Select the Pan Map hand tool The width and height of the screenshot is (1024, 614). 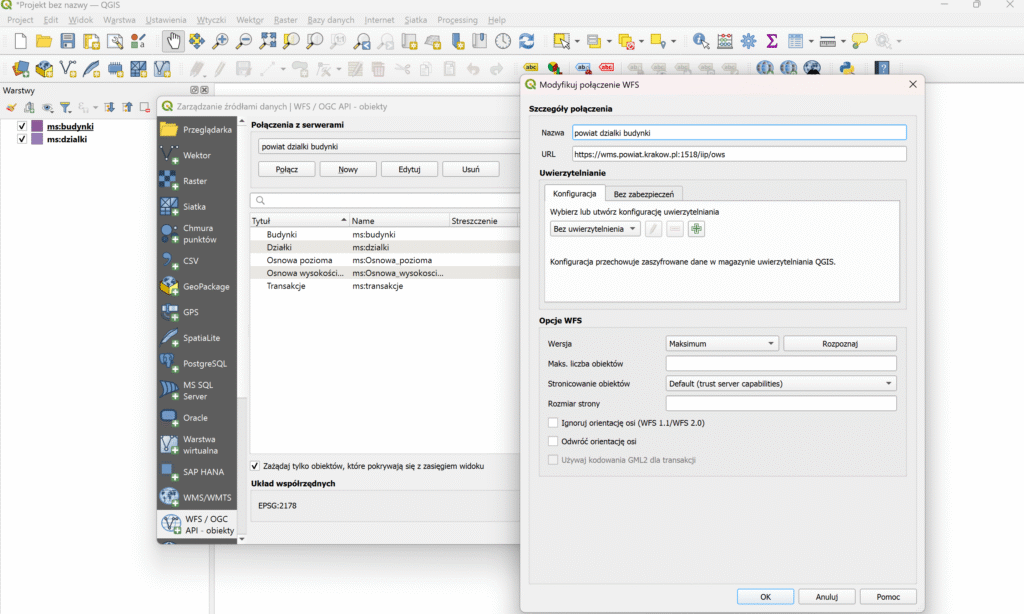tap(173, 41)
